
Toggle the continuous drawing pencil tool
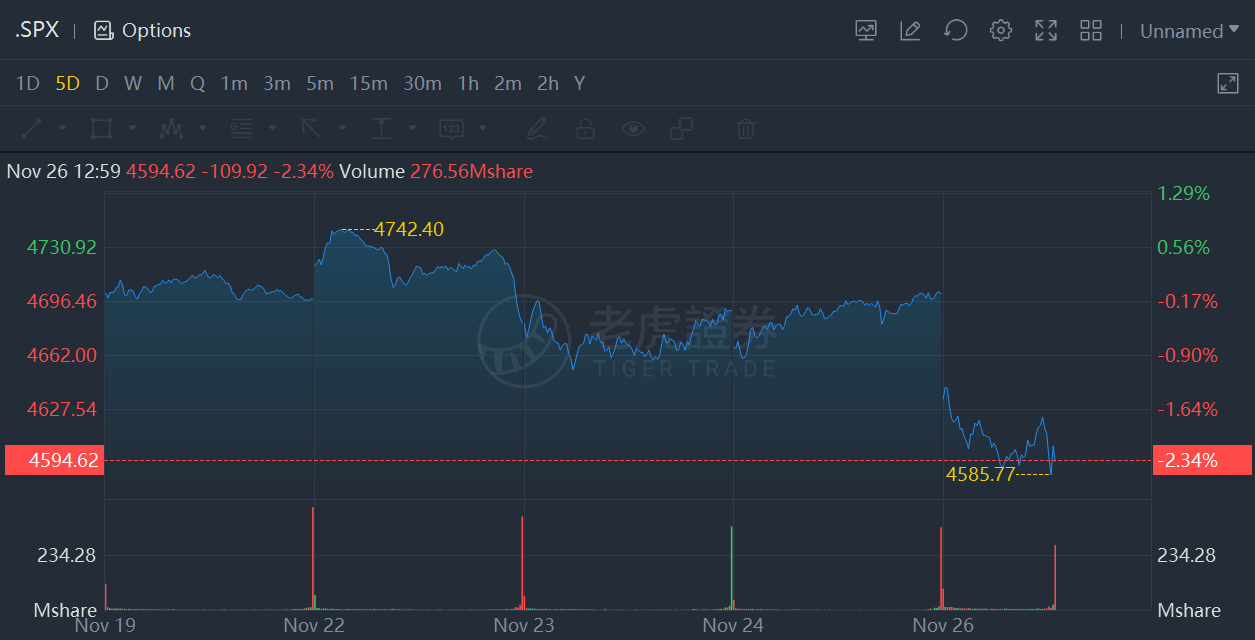click(x=537, y=128)
